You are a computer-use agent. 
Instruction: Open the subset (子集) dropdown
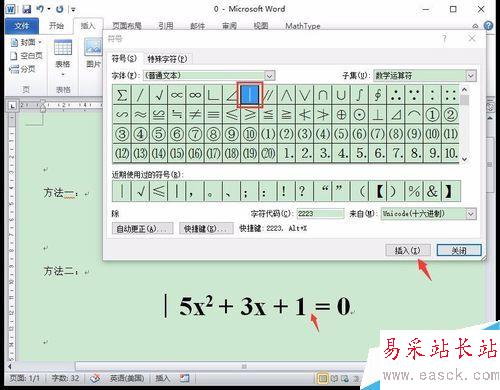click(471, 76)
